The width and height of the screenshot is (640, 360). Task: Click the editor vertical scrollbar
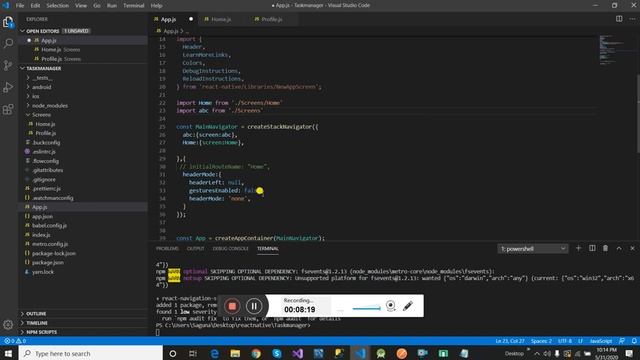tap(638, 114)
